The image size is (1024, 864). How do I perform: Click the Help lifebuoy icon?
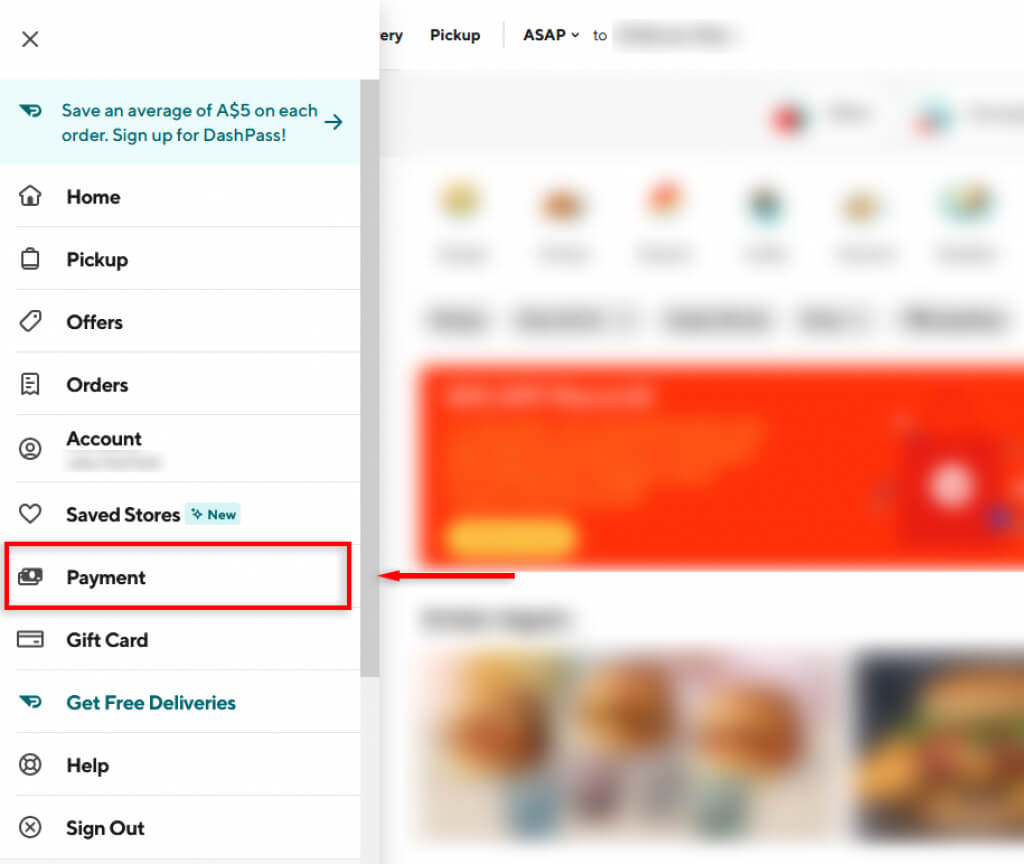[30, 765]
